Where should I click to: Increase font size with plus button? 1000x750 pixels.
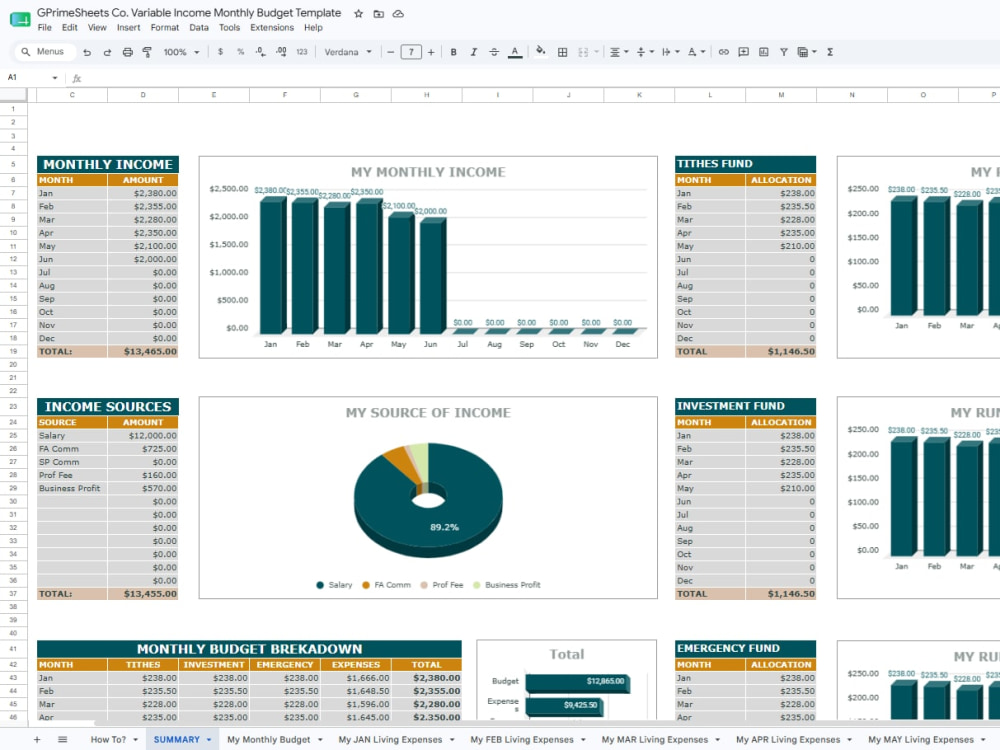431,52
